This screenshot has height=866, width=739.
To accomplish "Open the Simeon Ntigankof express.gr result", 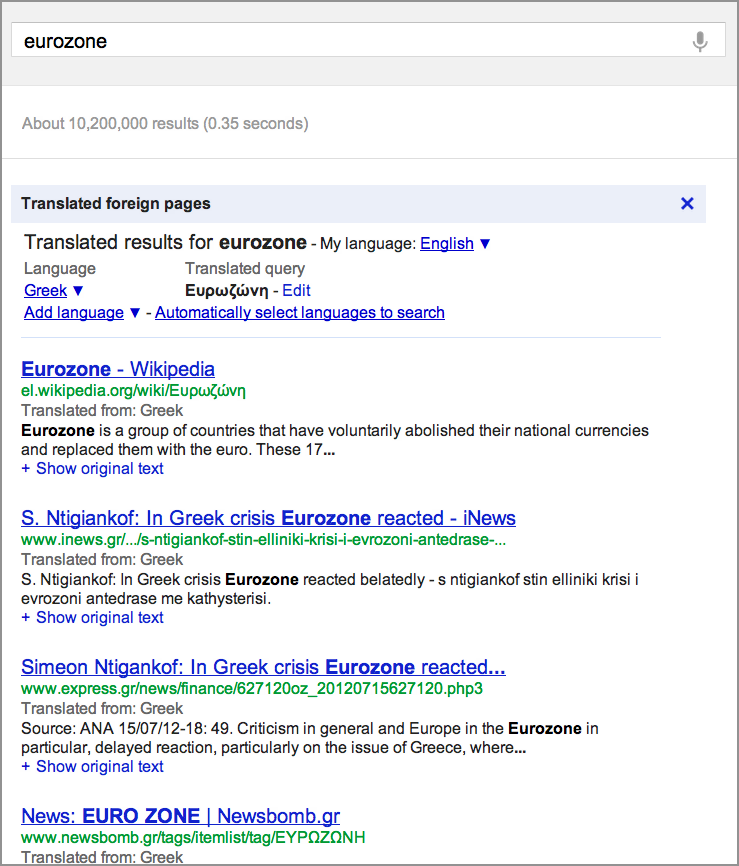I will tap(263, 667).
